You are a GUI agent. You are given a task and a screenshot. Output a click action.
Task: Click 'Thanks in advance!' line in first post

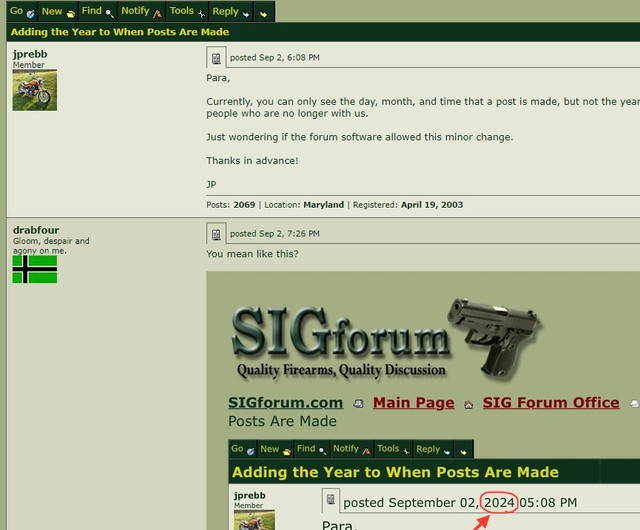tap(252, 161)
